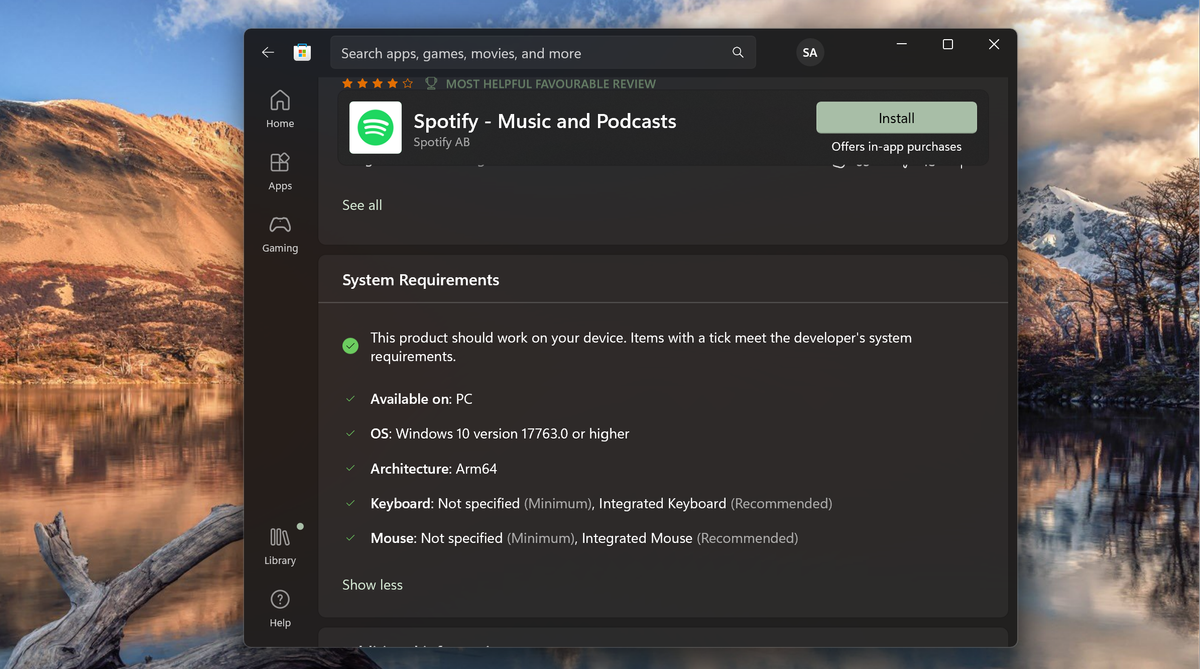This screenshot has height=669, width=1200.
Task: Install Spotify - Music and Podcasts
Action: pos(896,118)
